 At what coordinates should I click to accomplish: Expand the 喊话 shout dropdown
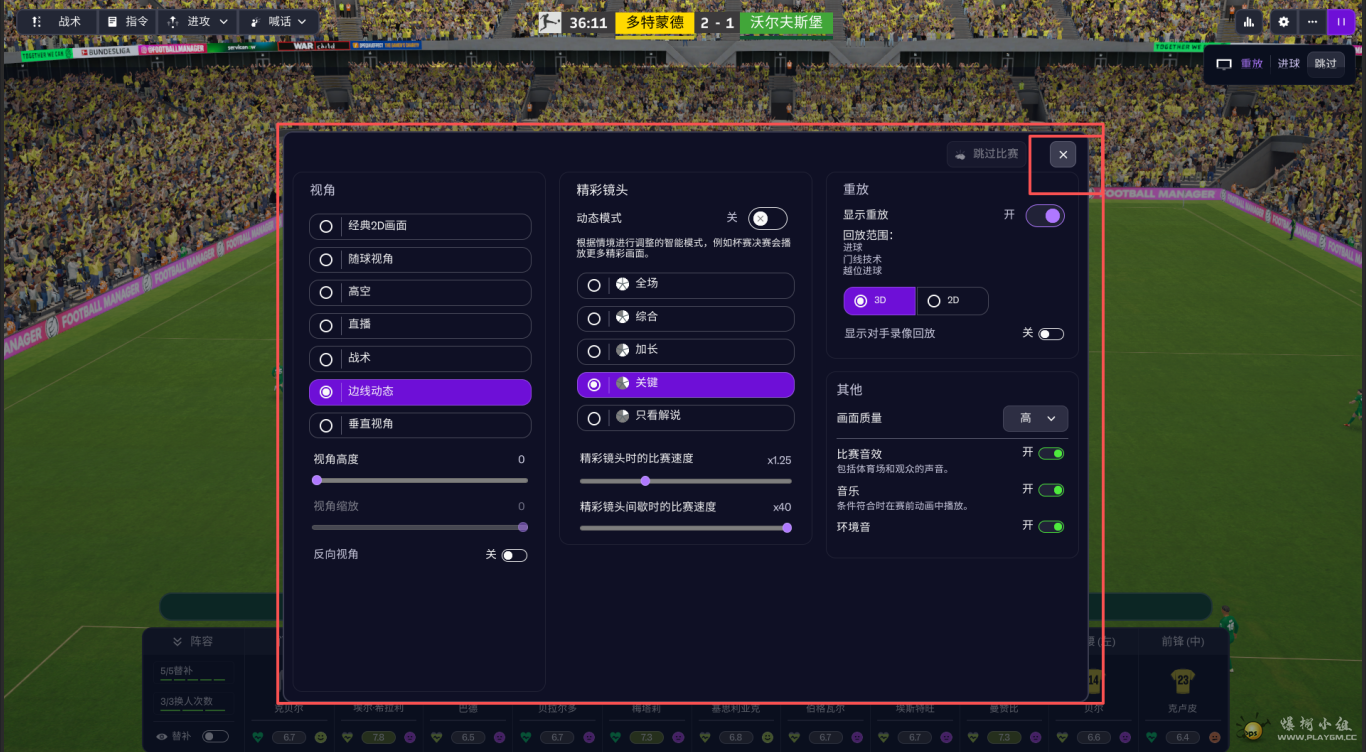(x=279, y=21)
